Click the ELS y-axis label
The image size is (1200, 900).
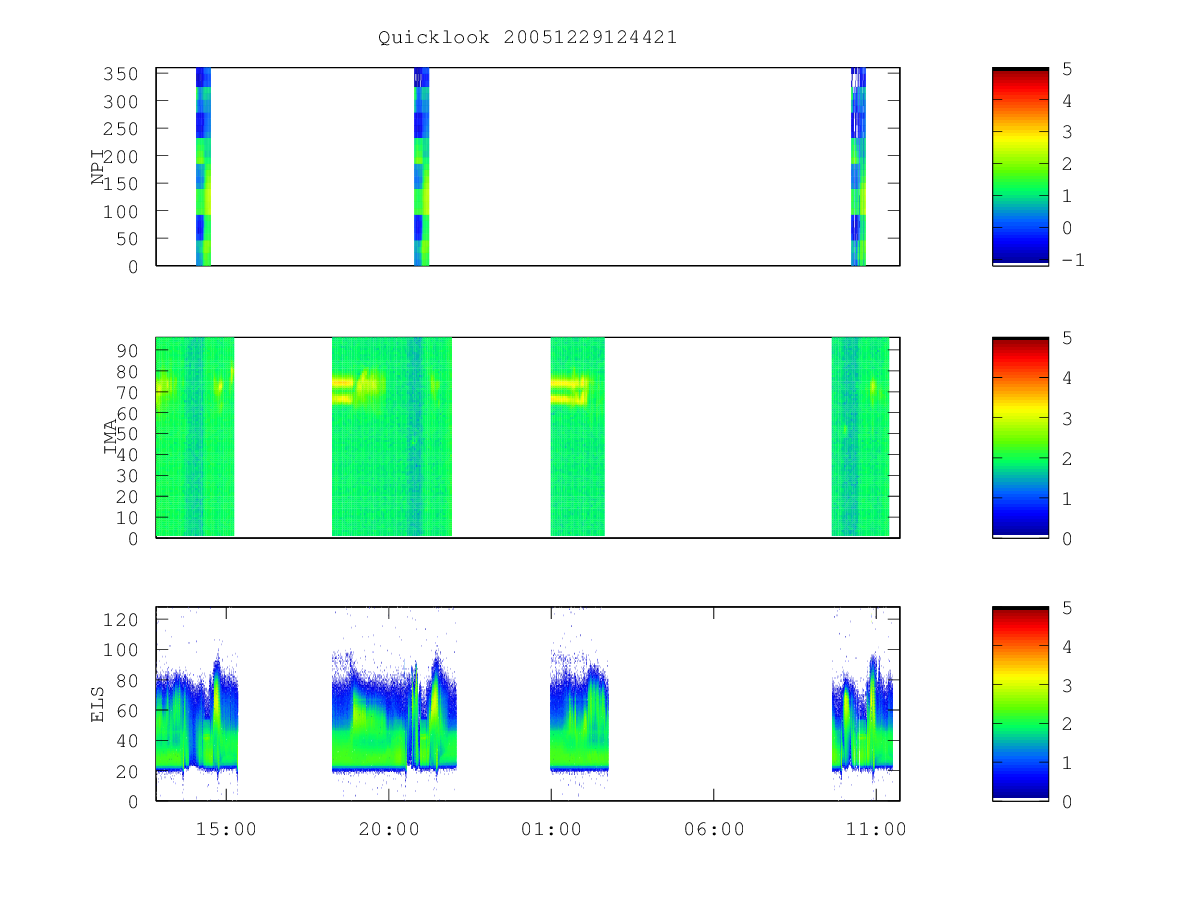point(98,704)
